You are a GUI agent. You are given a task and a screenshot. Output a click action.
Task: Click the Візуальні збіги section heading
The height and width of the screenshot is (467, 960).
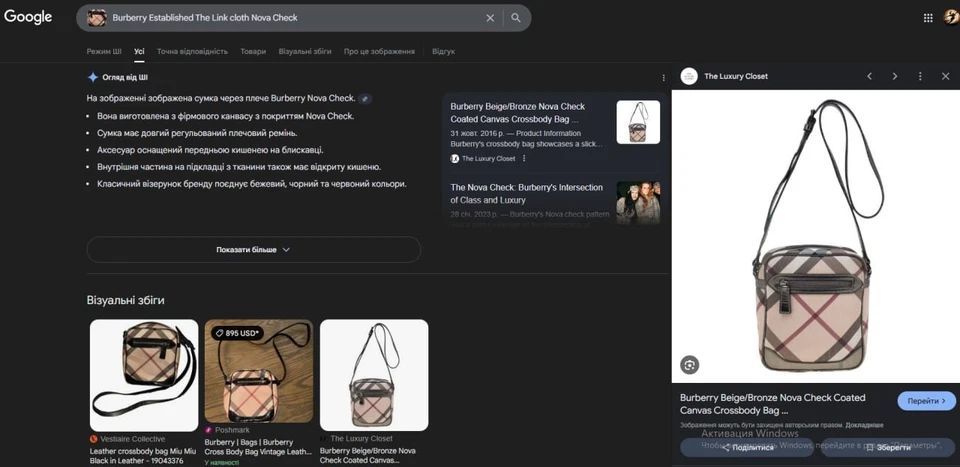pyautogui.click(x=126, y=301)
